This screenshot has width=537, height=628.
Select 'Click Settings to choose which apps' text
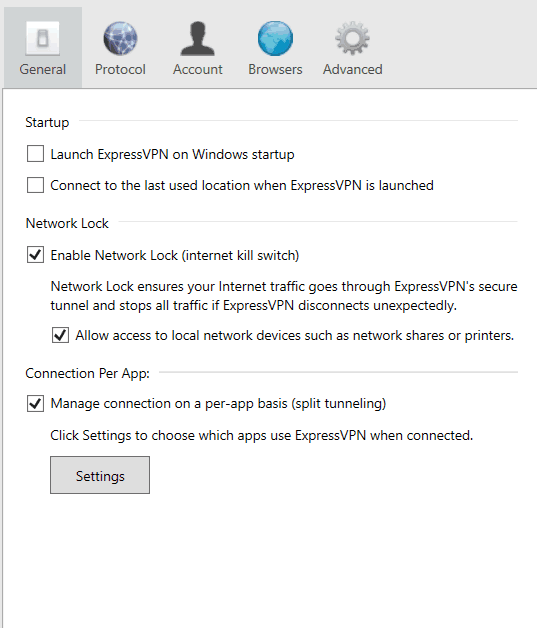261,435
